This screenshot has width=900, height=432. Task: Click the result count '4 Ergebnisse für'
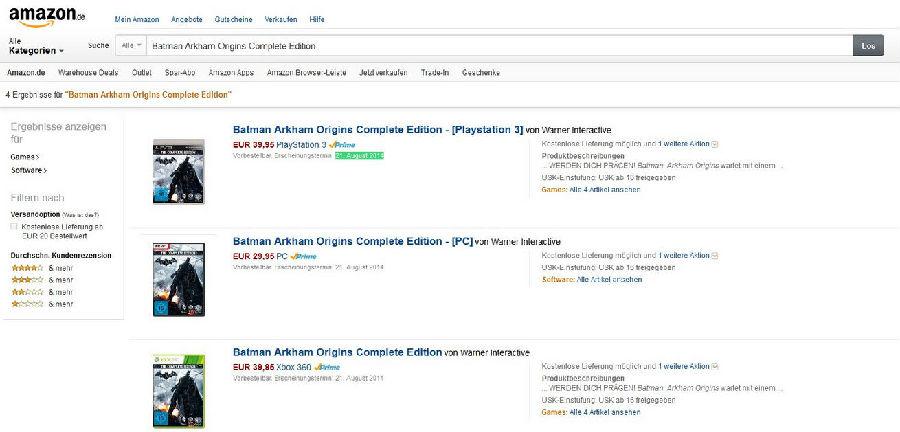pos(34,95)
